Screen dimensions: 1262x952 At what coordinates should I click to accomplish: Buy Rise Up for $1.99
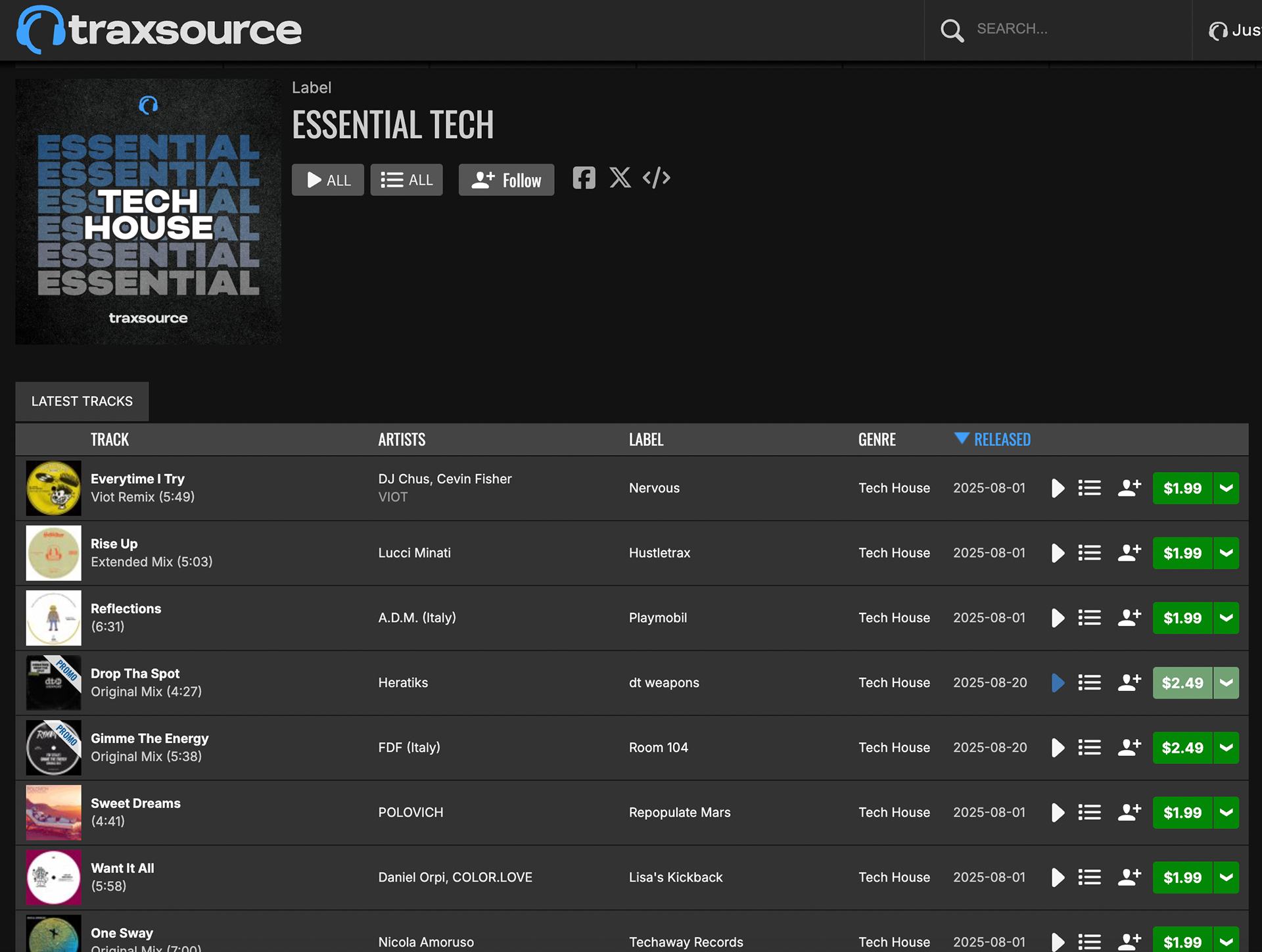1182,554
